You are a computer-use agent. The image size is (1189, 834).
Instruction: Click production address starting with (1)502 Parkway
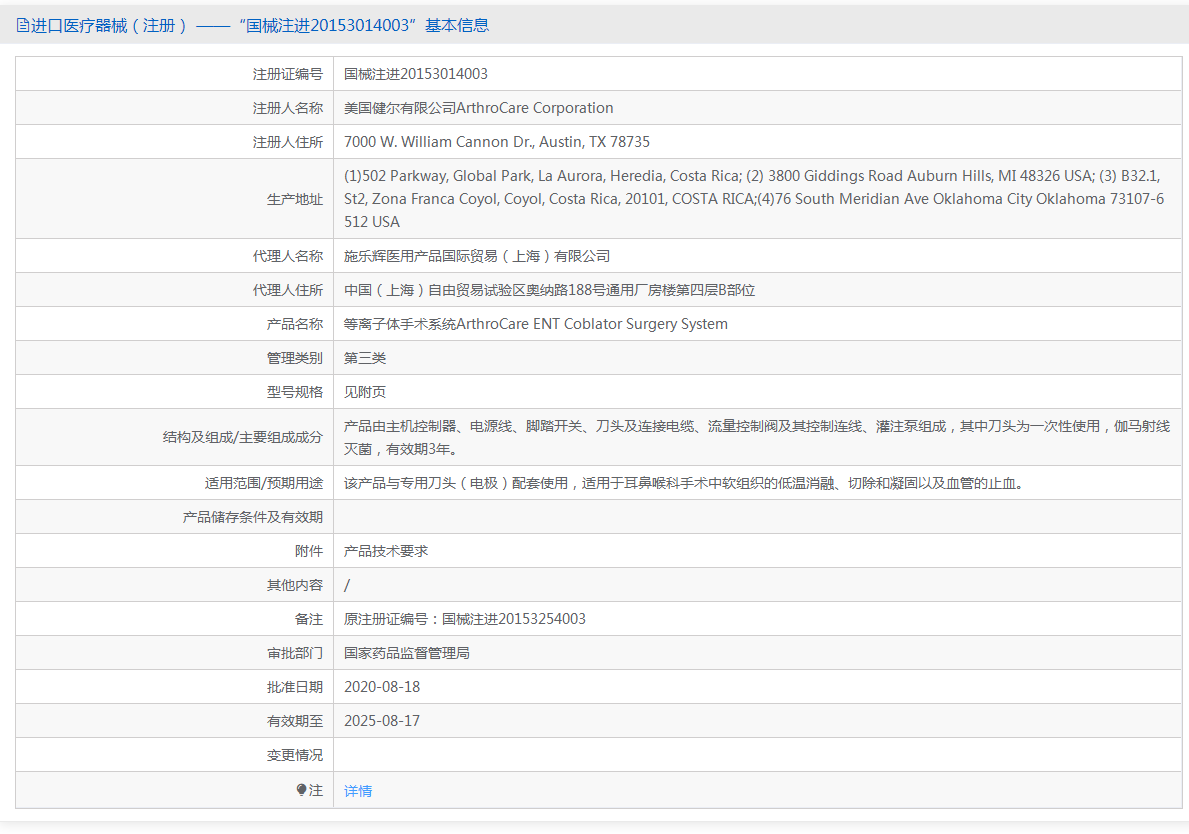coord(754,199)
